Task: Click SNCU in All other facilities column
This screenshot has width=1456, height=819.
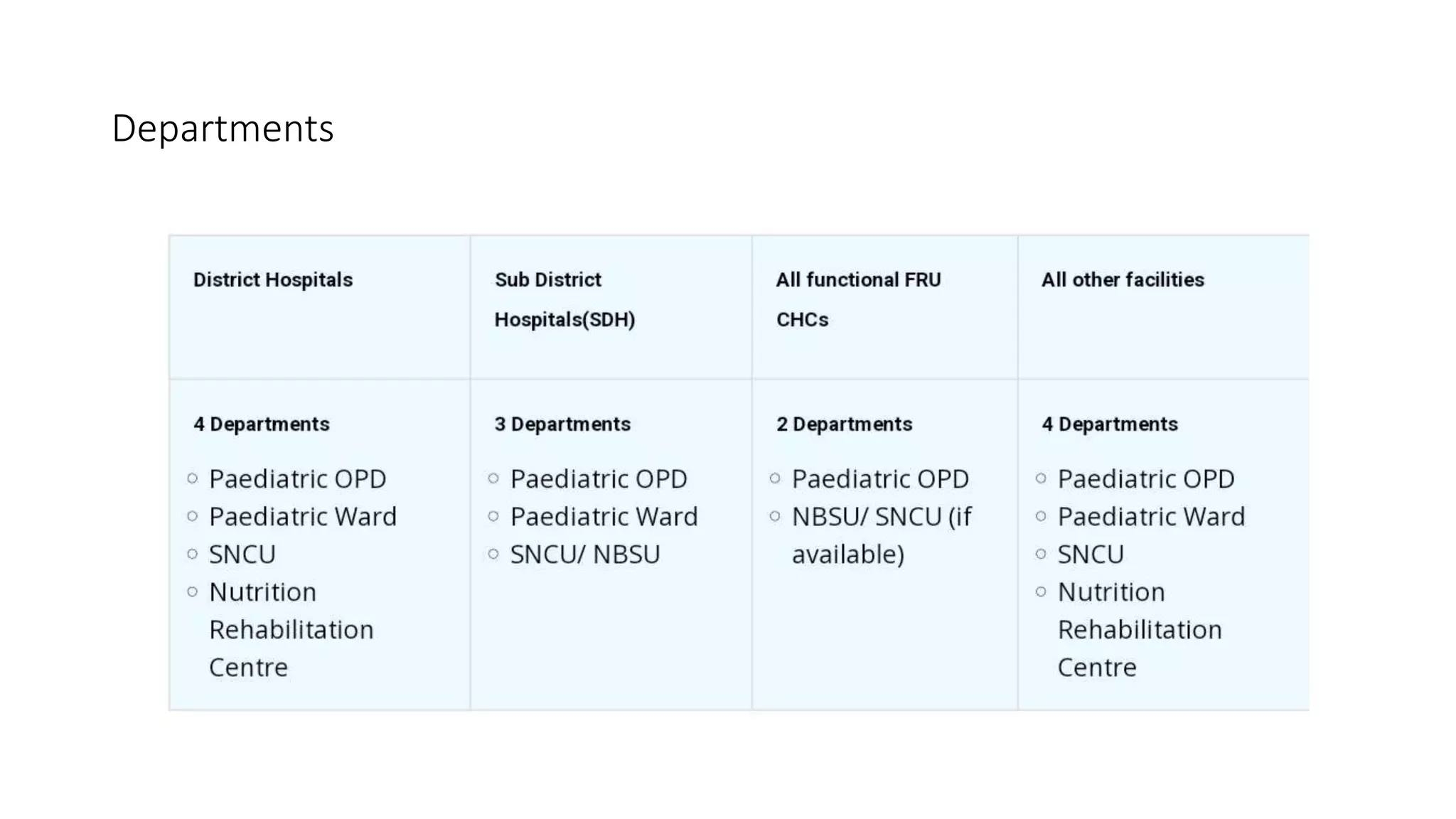Action: (1091, 554)
